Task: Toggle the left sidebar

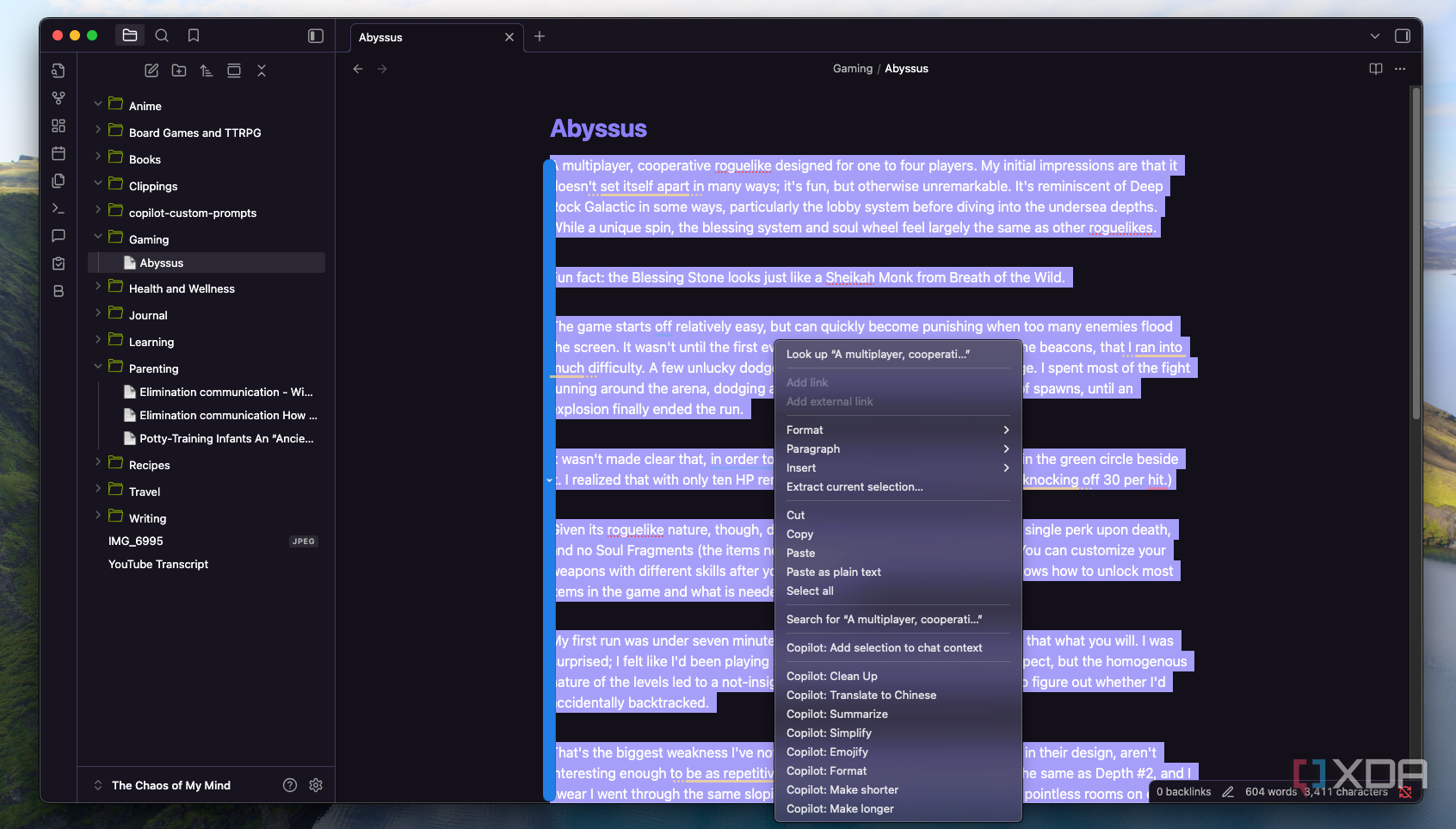Action: tap(316, 35)
